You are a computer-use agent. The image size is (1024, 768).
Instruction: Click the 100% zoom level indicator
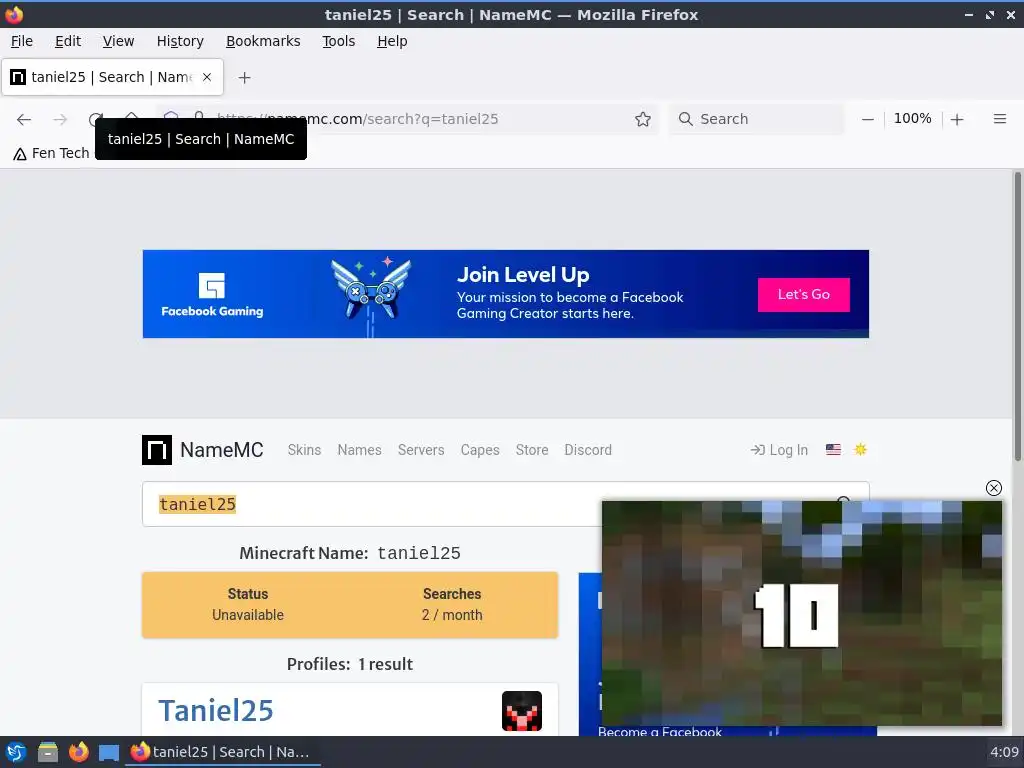912,119
